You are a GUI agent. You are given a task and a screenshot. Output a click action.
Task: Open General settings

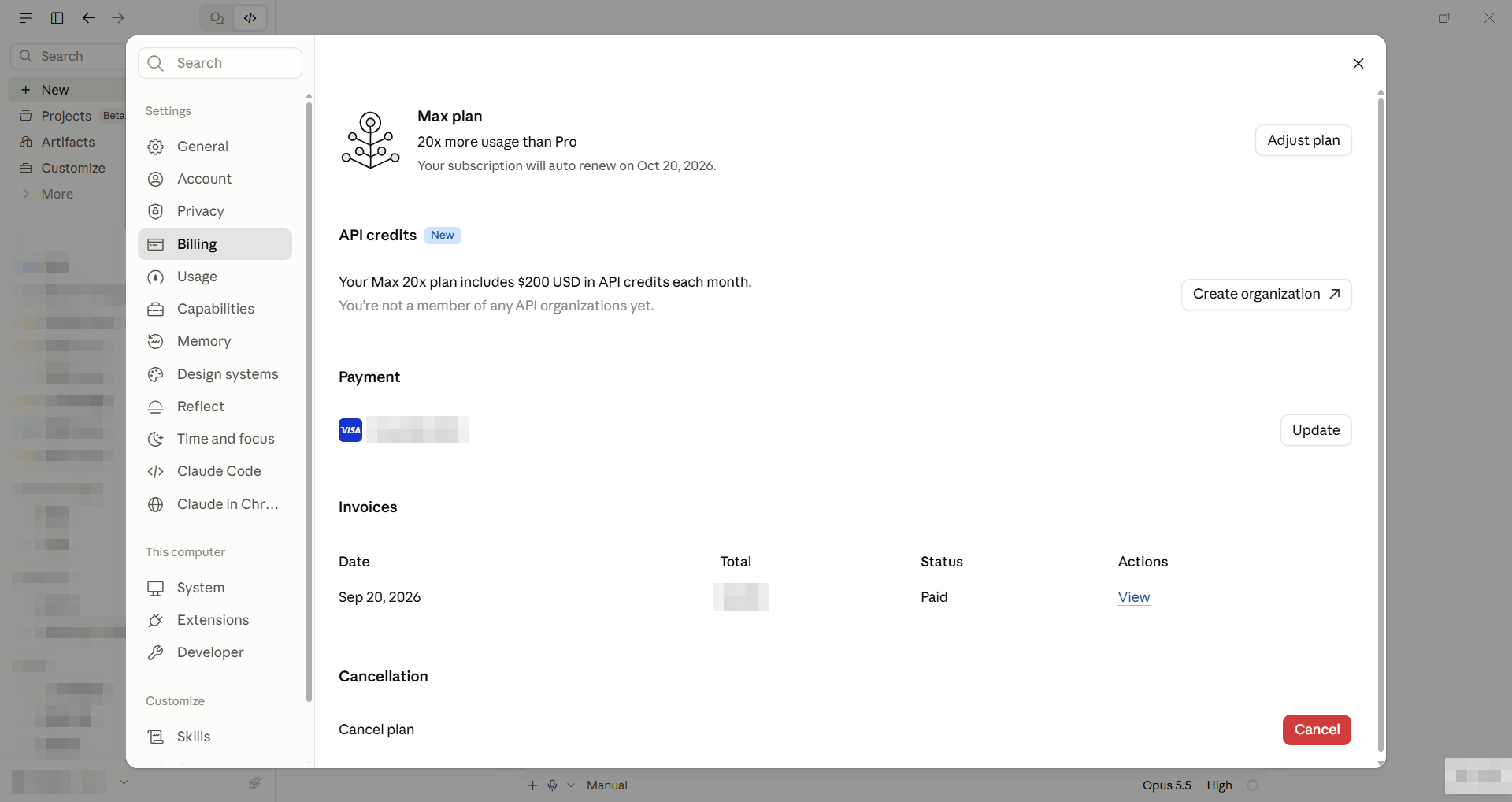coord(215,147)
